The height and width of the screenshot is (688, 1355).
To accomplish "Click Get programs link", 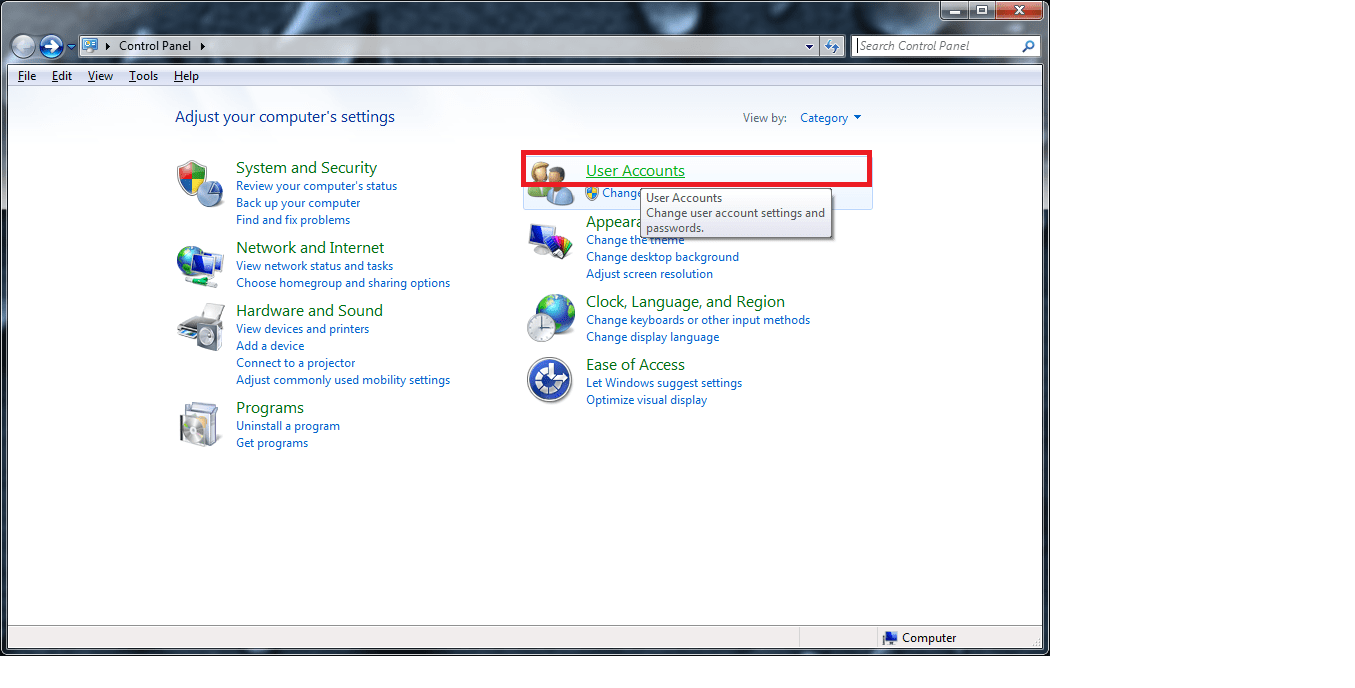I will click(272, 443).
